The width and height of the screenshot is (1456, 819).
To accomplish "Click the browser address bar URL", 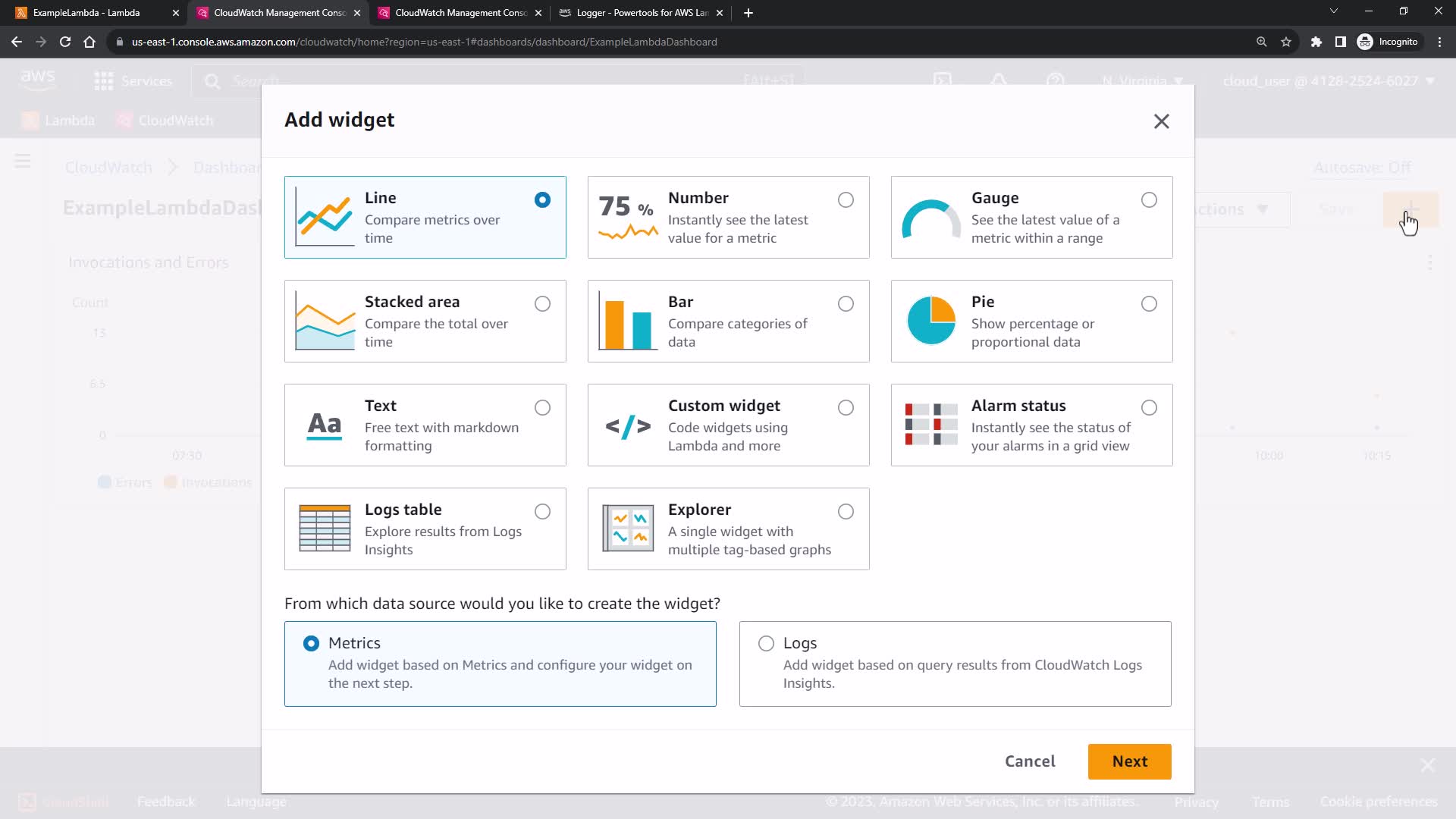I will click(425, 42).
